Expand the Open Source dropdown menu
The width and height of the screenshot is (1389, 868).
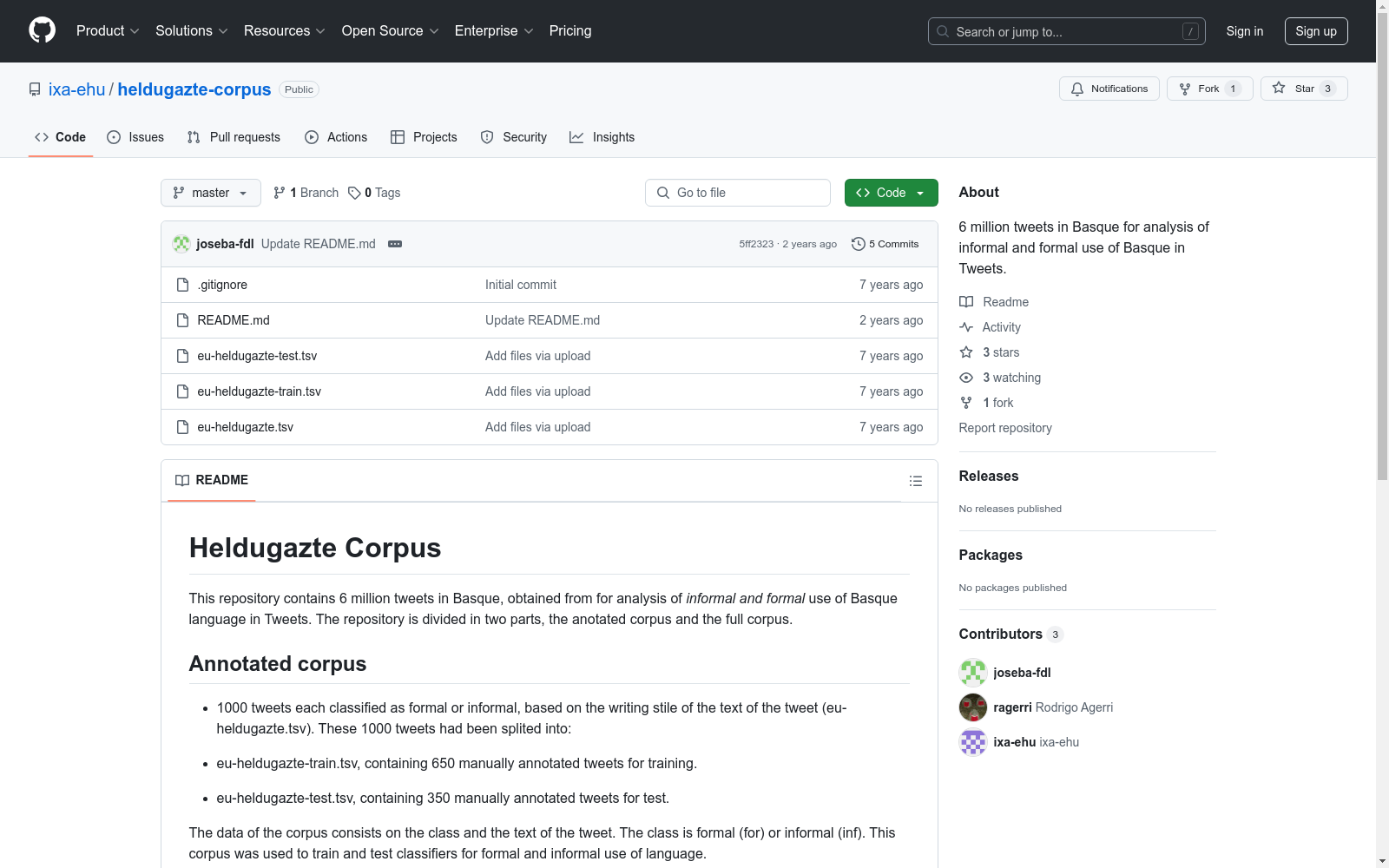point(391,31)
